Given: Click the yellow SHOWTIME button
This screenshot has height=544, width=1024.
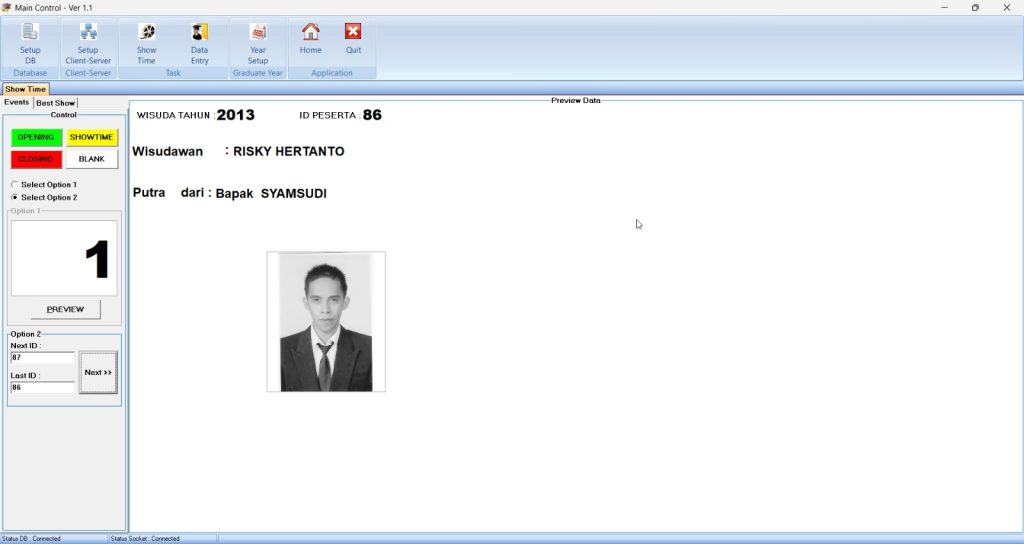Looking at the screenshot, I should 91,137.
